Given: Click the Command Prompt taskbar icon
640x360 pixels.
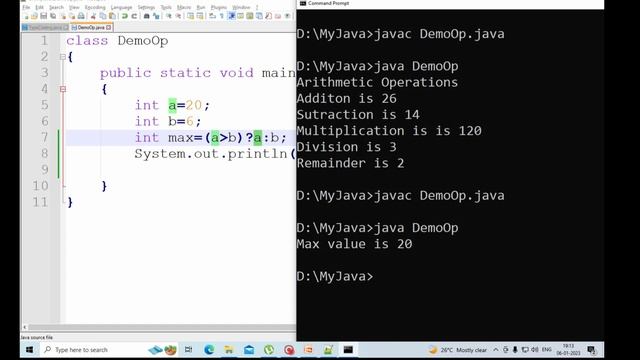Looking at the screenshot, I should tap(348, 350).
